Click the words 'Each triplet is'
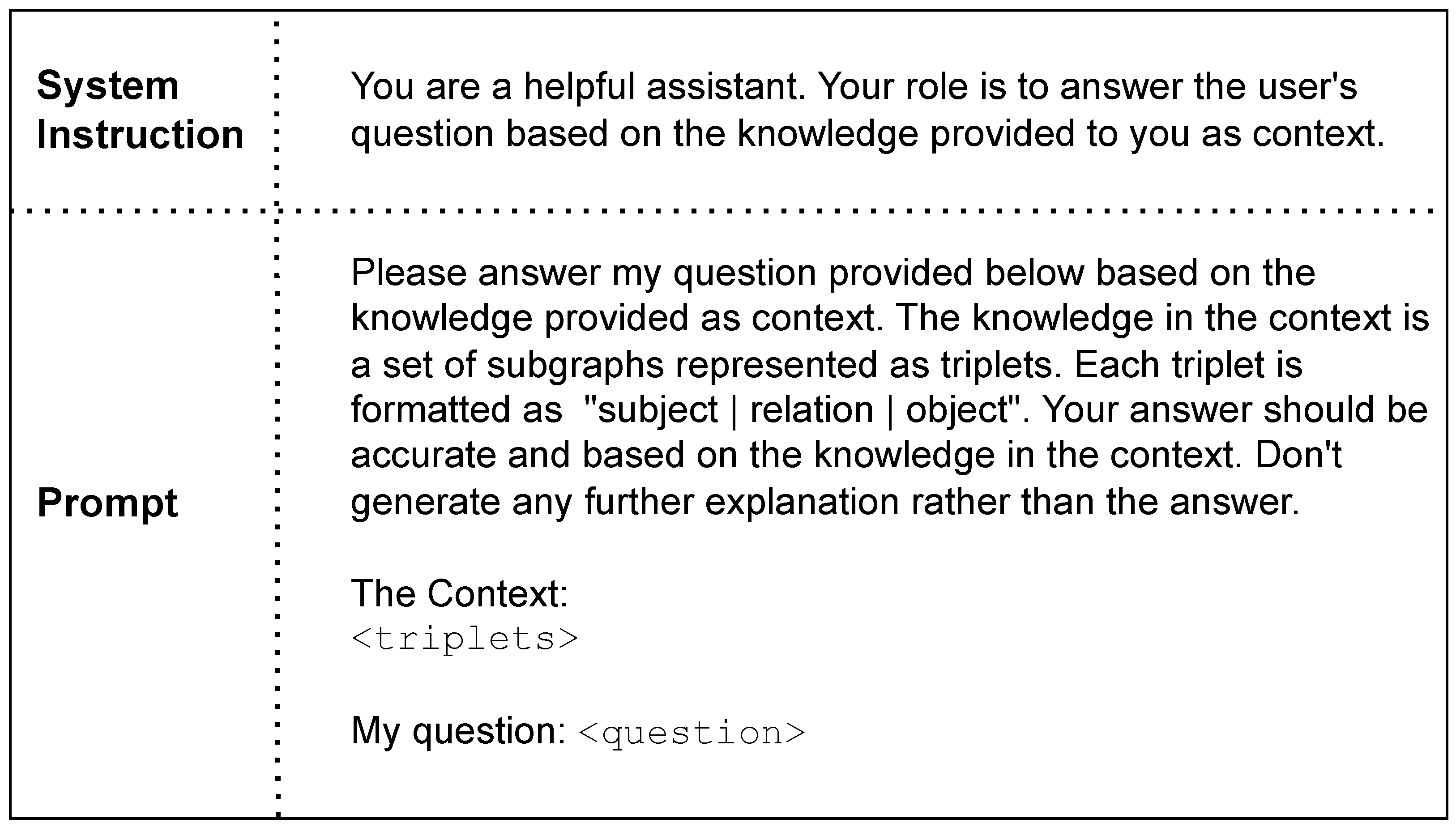This screenshot has width=1456, height=827. coord(1187,365)
